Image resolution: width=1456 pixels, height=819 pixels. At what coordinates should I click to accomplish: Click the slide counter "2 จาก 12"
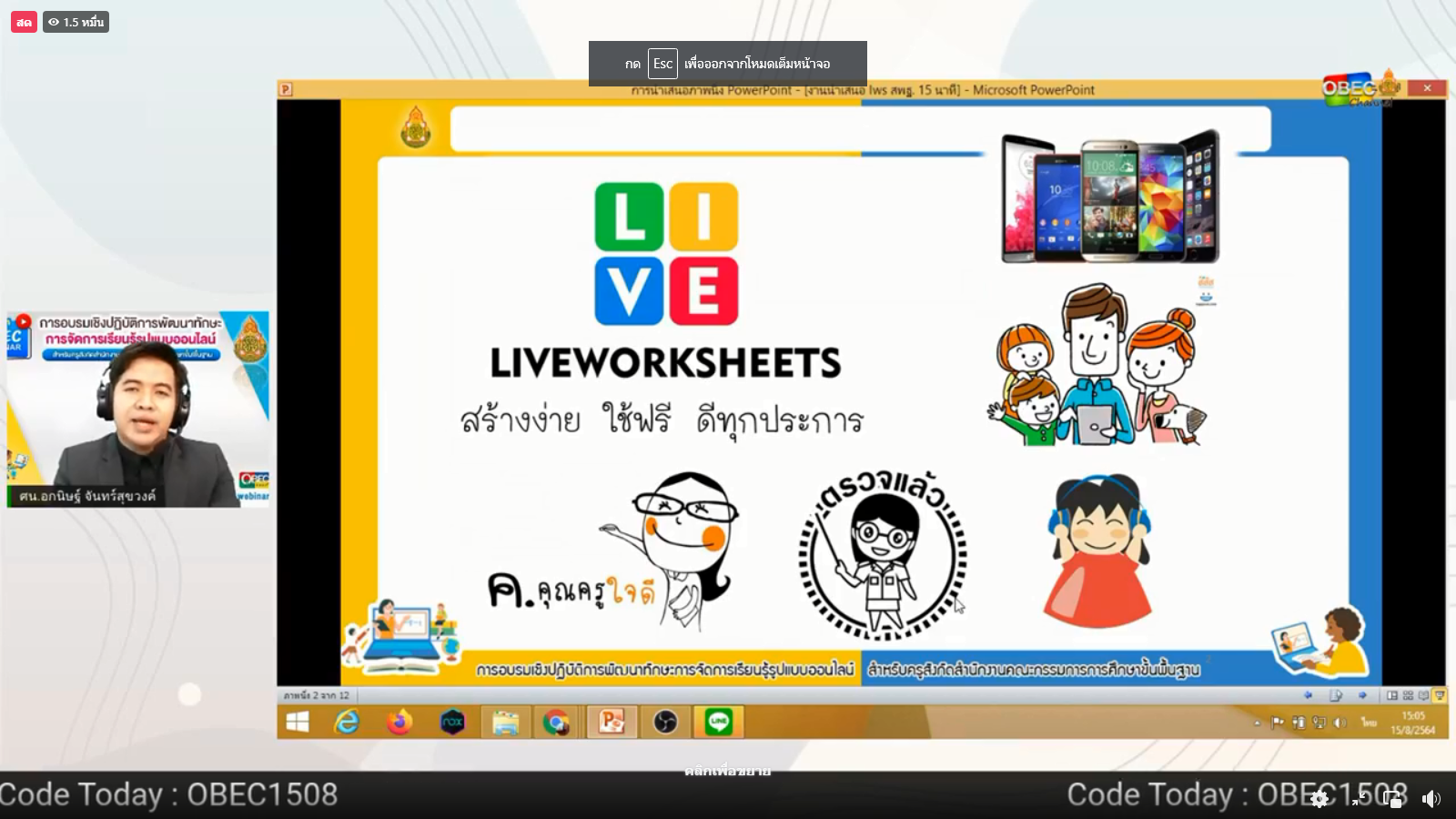[x=316, y=695]
